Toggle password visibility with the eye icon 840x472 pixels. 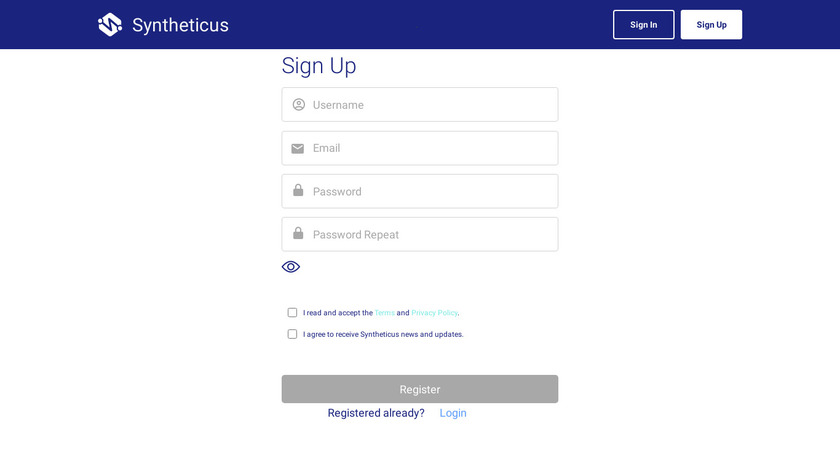pos(291,267)
